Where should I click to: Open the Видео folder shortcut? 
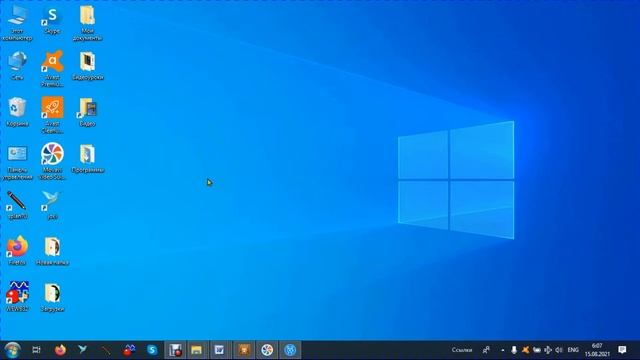click(87, 112)
